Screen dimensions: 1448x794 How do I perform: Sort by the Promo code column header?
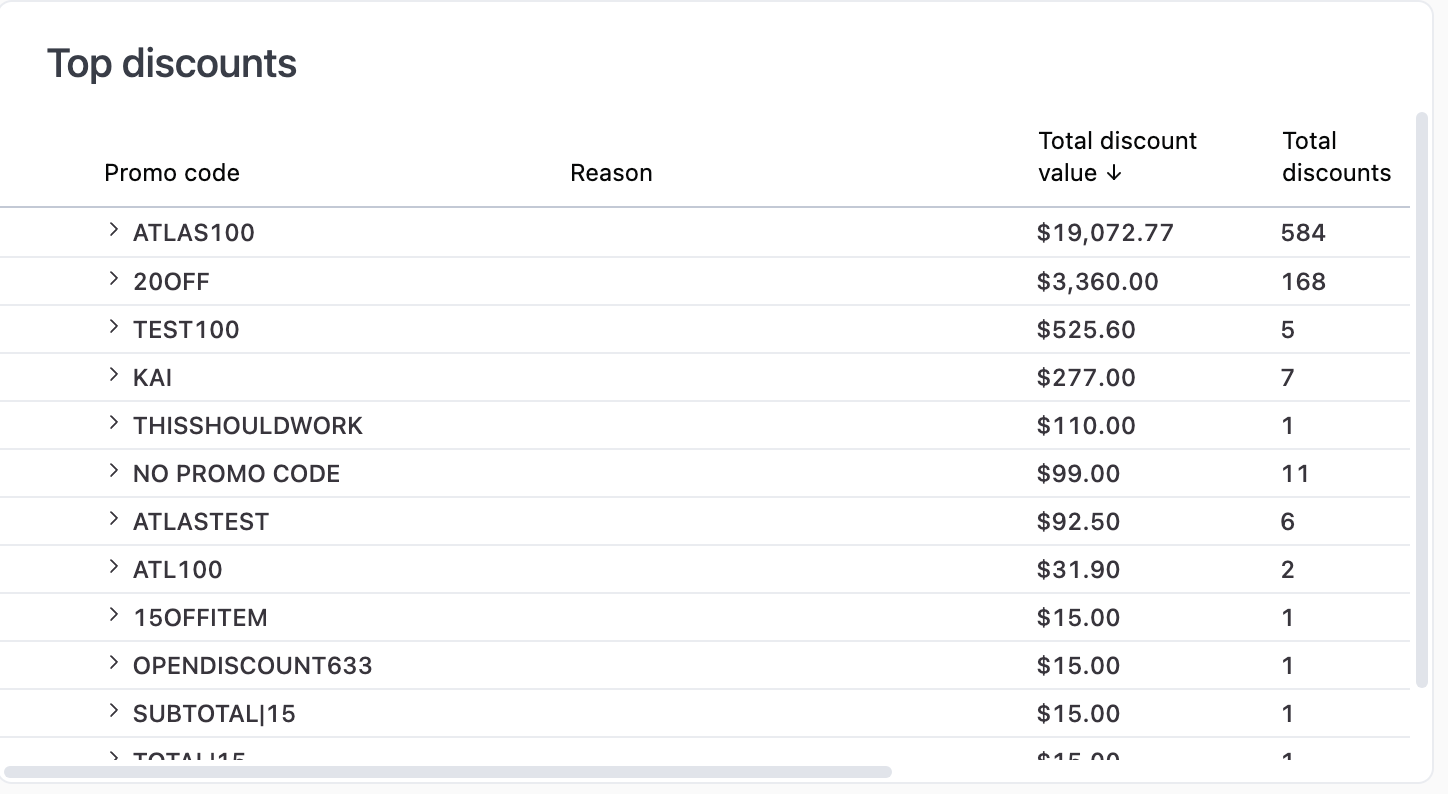[171, 172]
